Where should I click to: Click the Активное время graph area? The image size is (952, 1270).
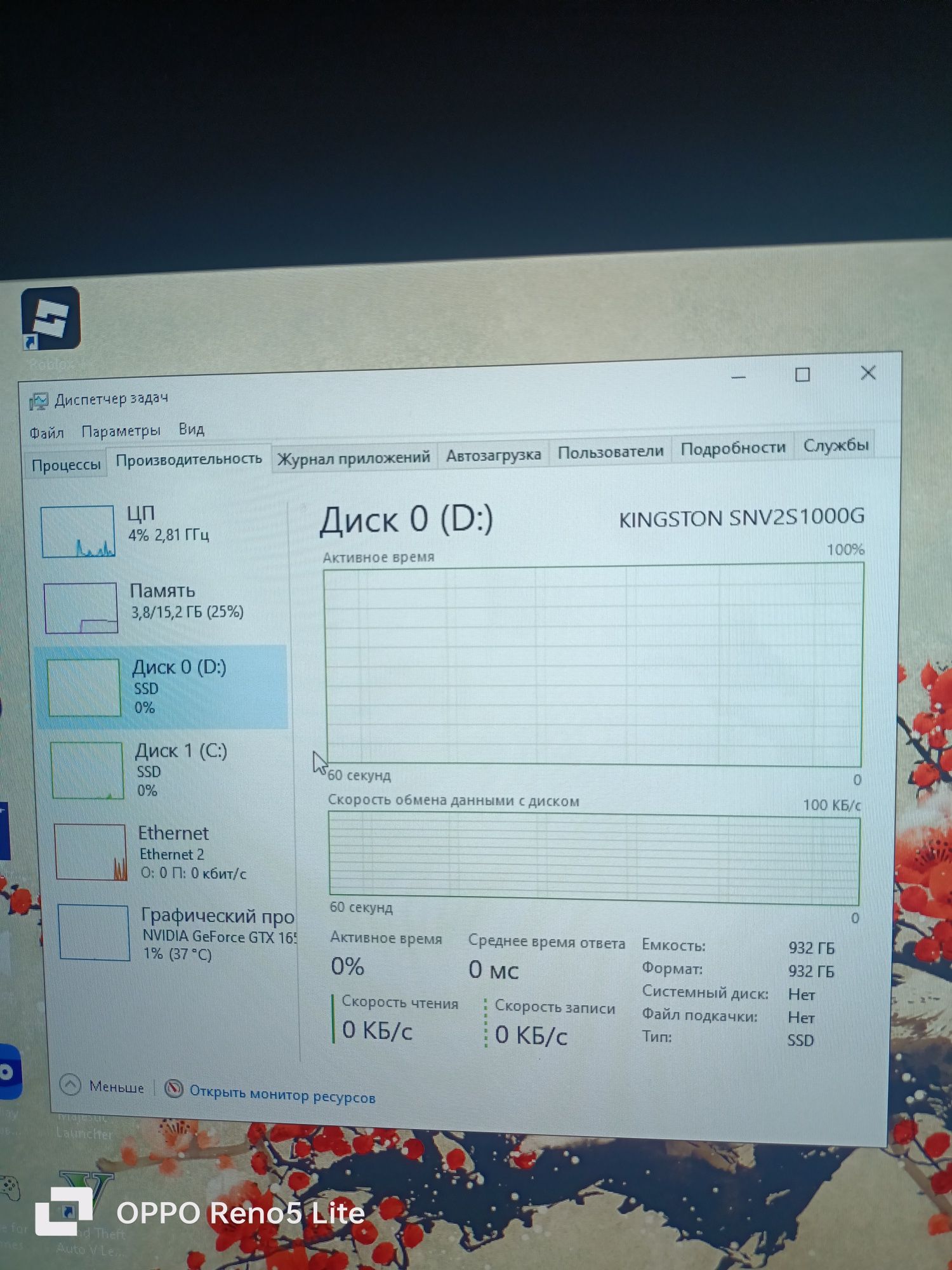click(594, 665)
